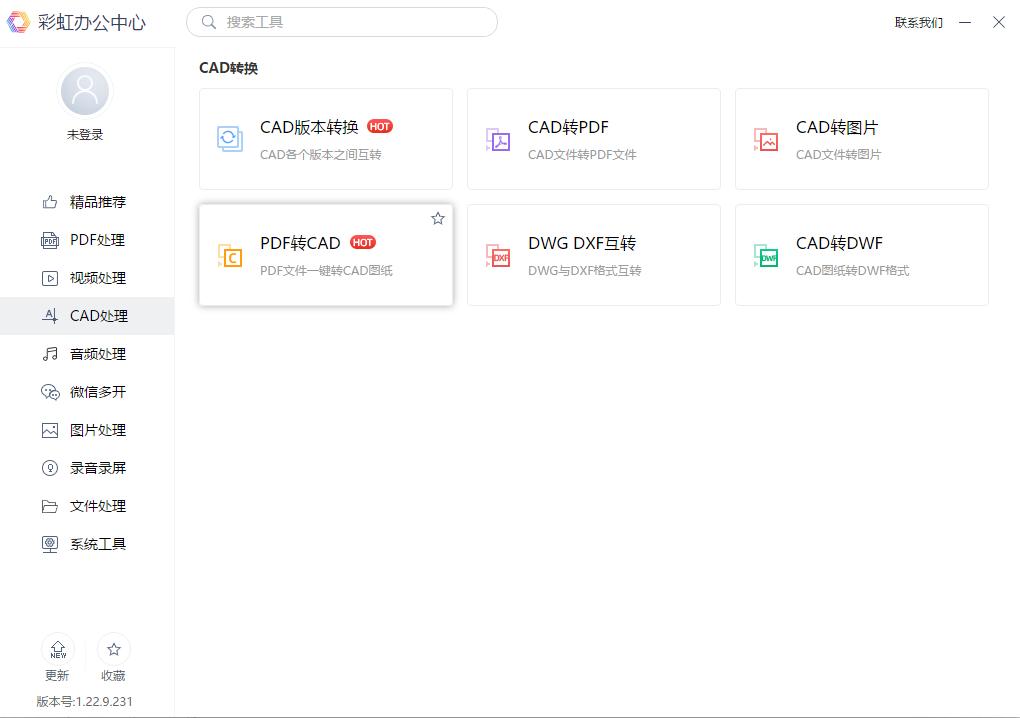Click description PDF文件一键转CAD图纸

pyautogui.click(x=327, y=271)
